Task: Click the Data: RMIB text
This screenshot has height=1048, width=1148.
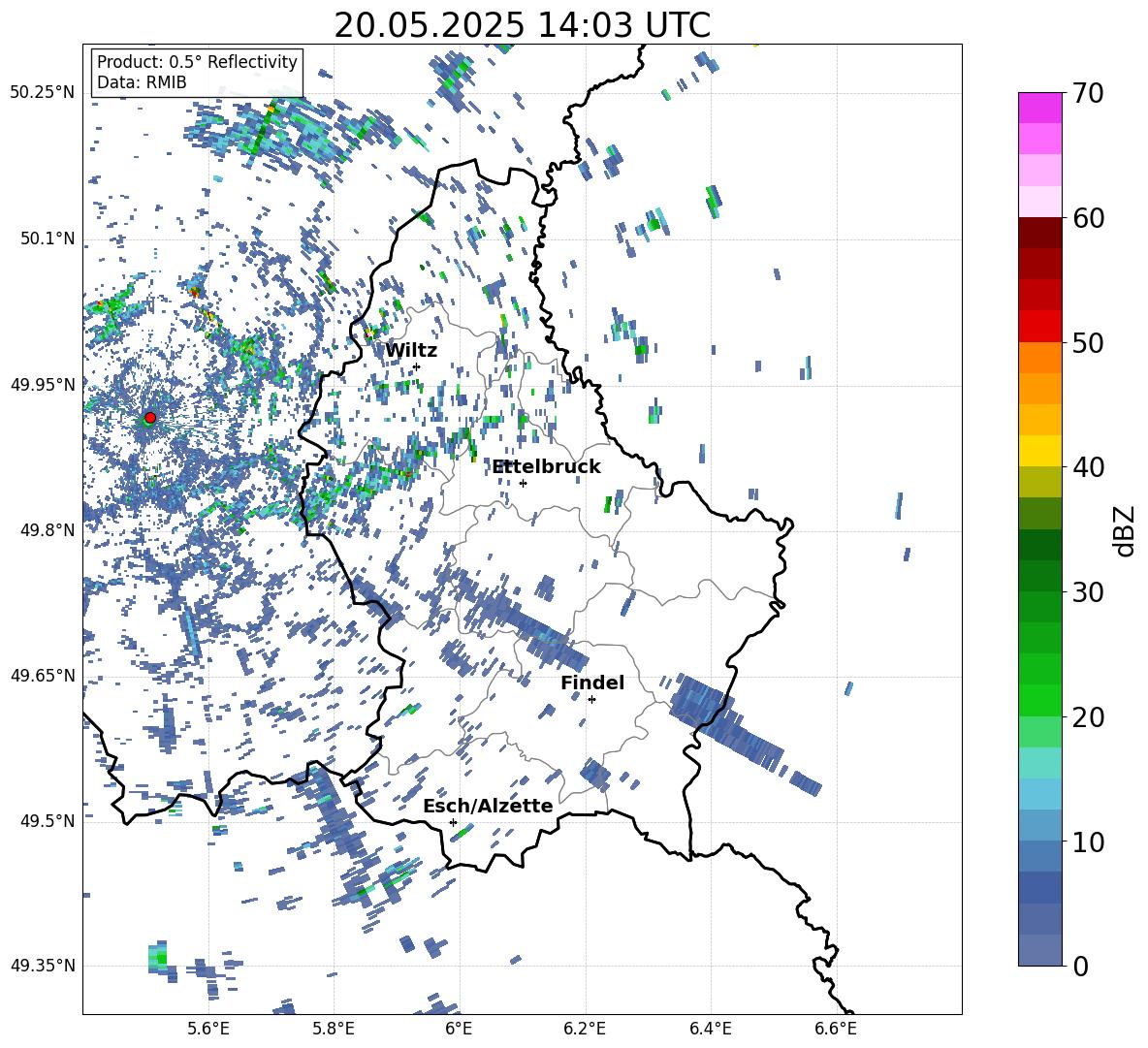Action: 142,82
